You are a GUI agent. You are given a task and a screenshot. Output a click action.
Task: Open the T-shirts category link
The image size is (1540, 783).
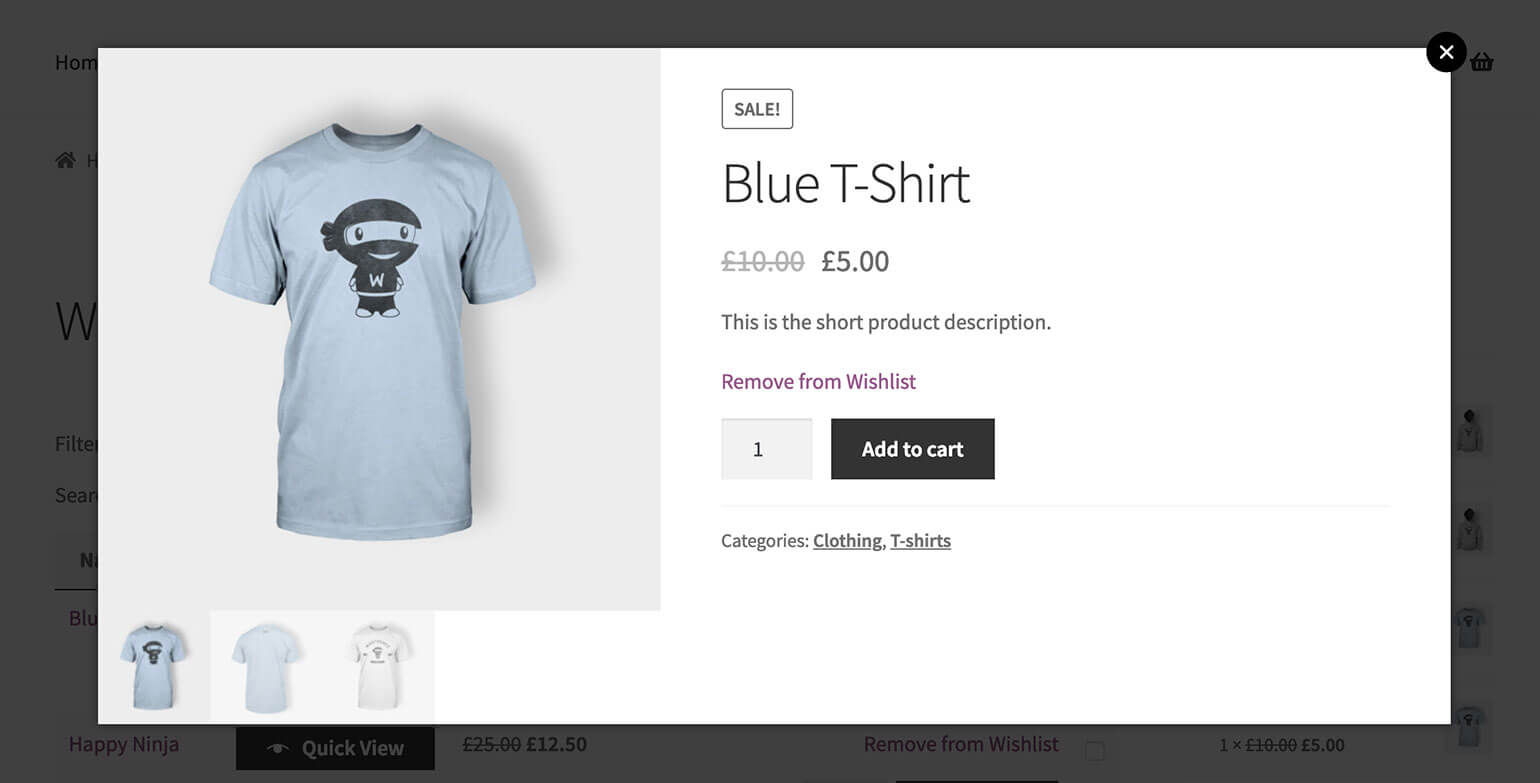(920, 541)
